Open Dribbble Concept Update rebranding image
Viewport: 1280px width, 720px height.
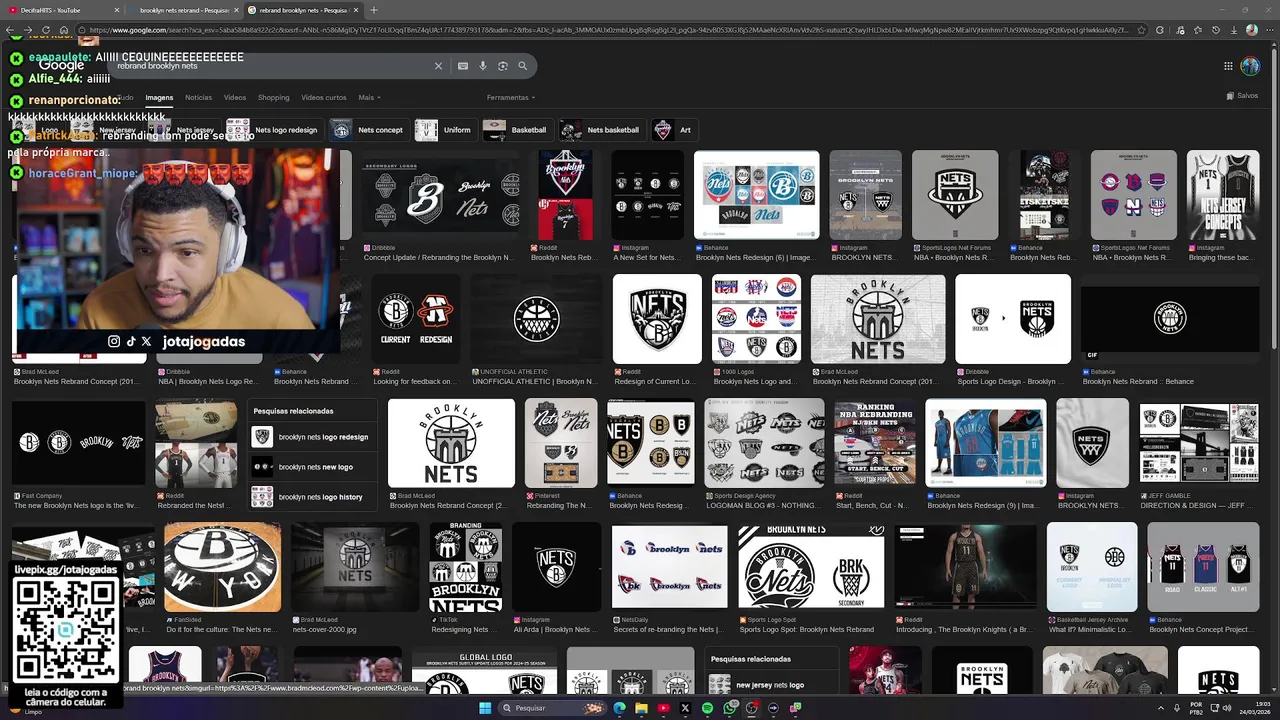440,195
